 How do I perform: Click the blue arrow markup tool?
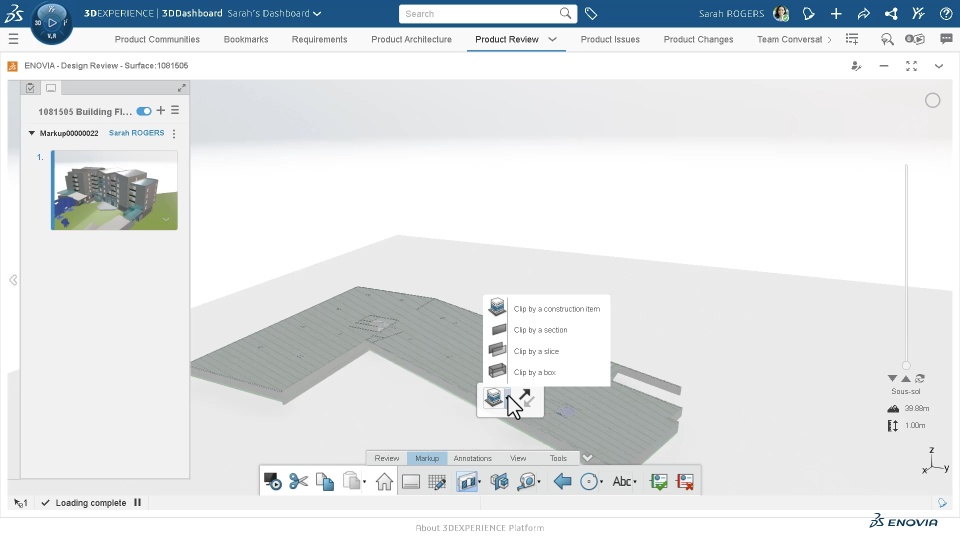click(562, 481)
